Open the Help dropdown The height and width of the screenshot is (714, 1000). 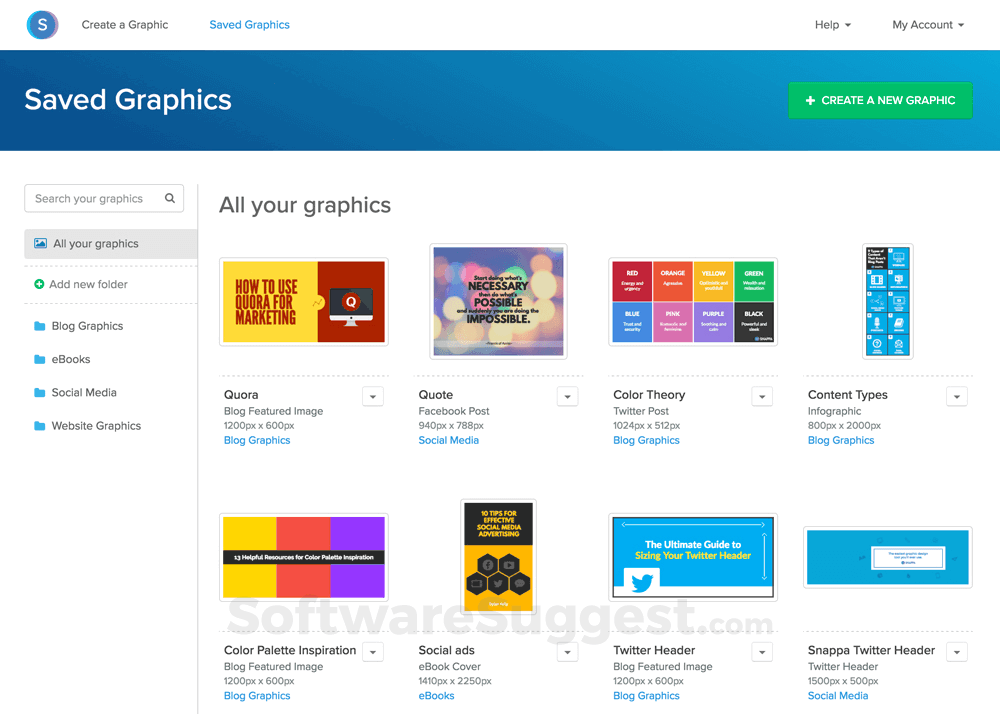point(833,24)
